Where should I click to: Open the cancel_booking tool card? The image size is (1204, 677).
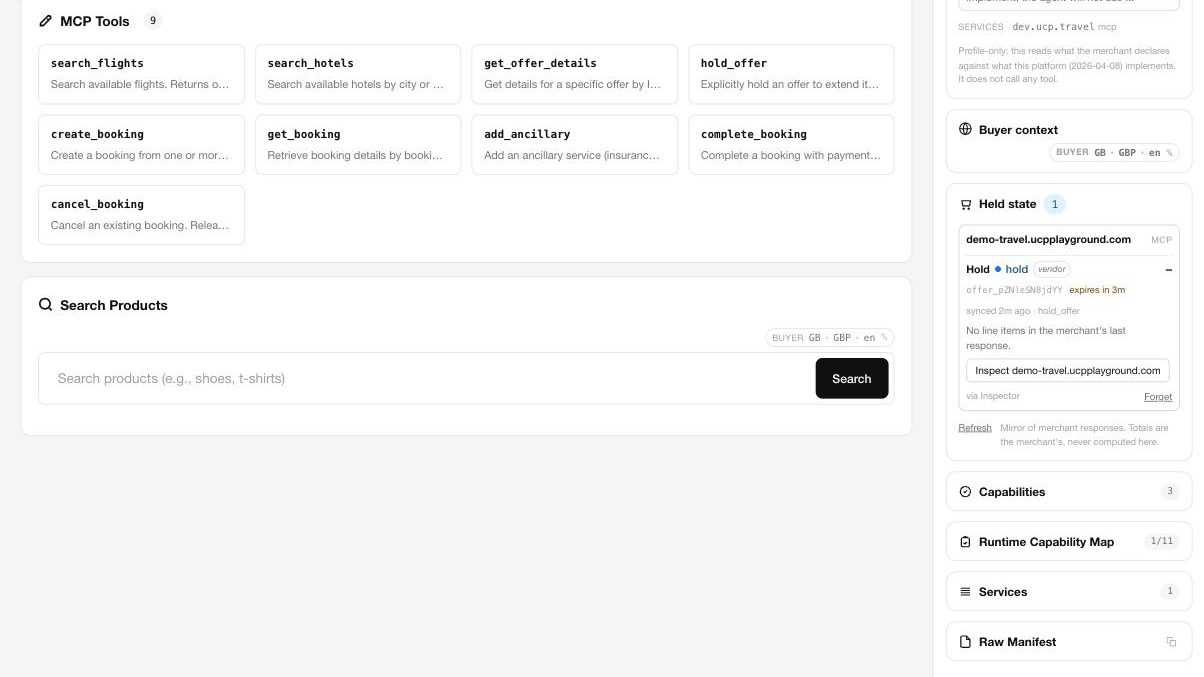pyautogui.click(x=141, y=215)
